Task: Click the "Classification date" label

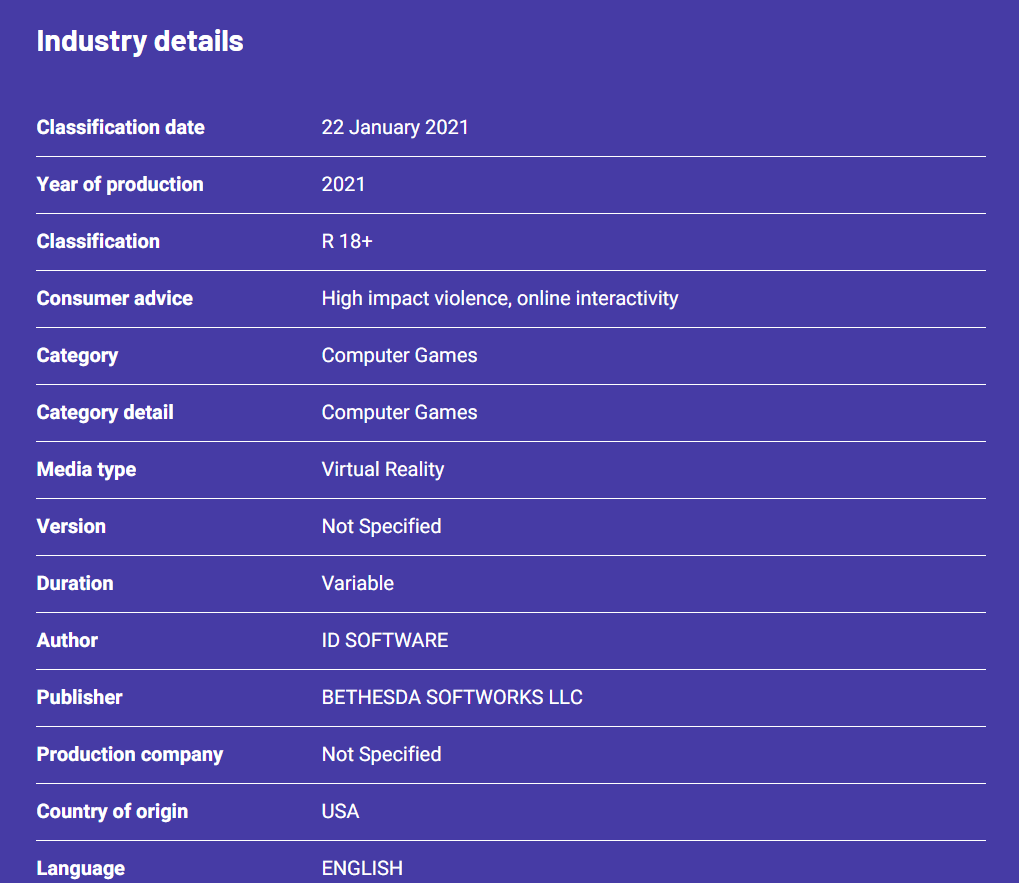Action: pyautogui.click(x=120, y=127)
